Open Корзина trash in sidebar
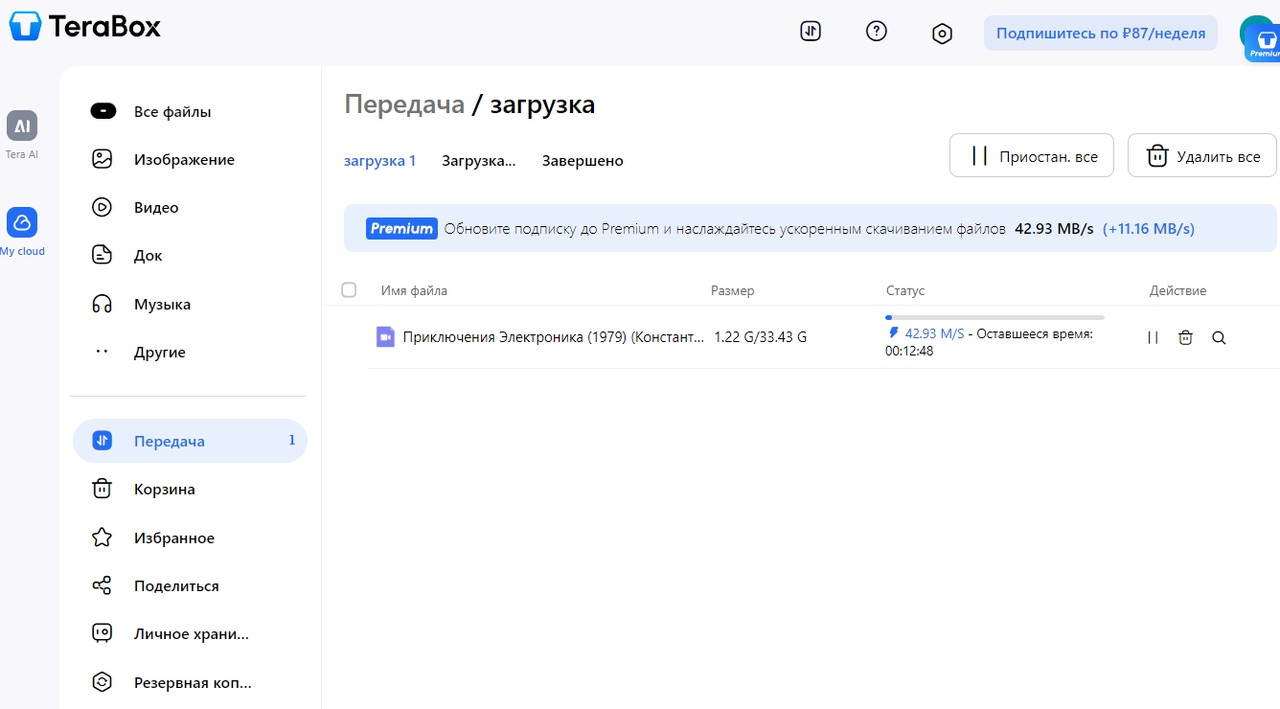 (190, 489)
